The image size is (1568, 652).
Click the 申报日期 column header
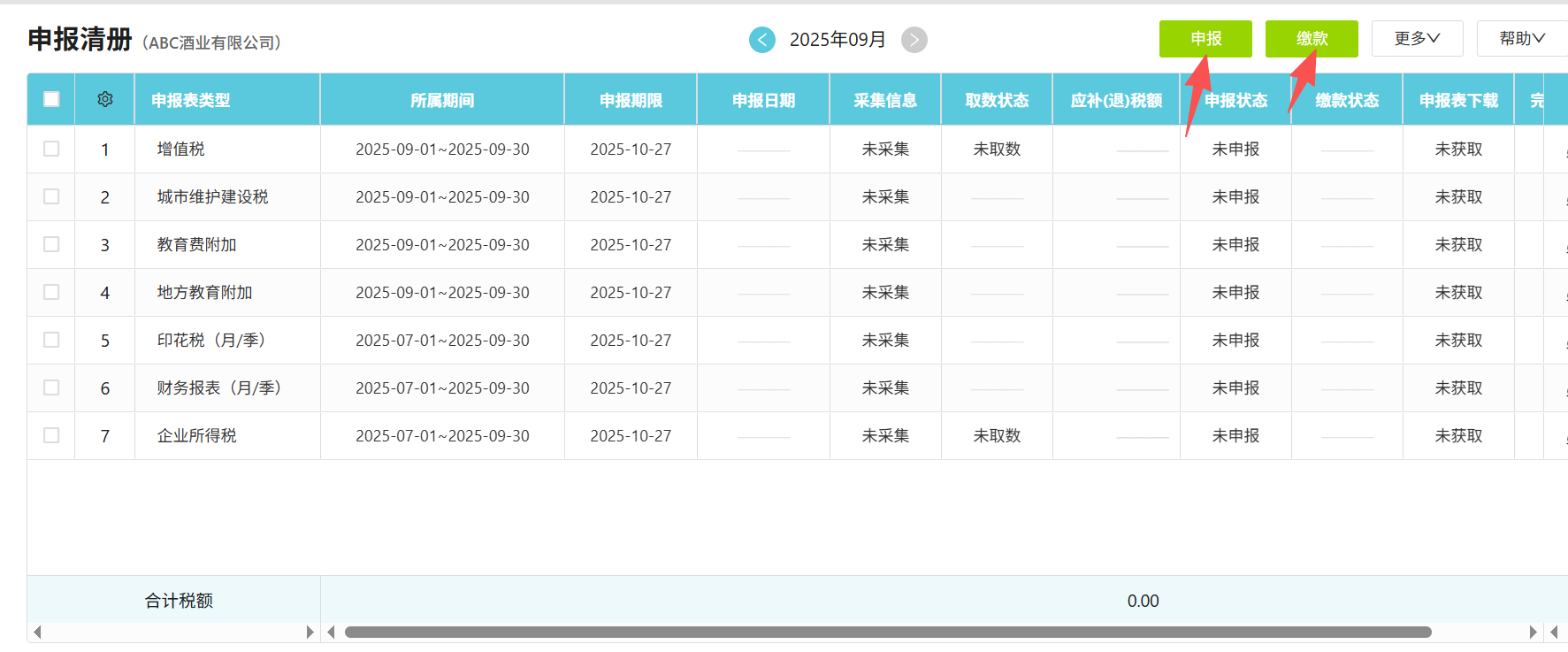point(763,100)
